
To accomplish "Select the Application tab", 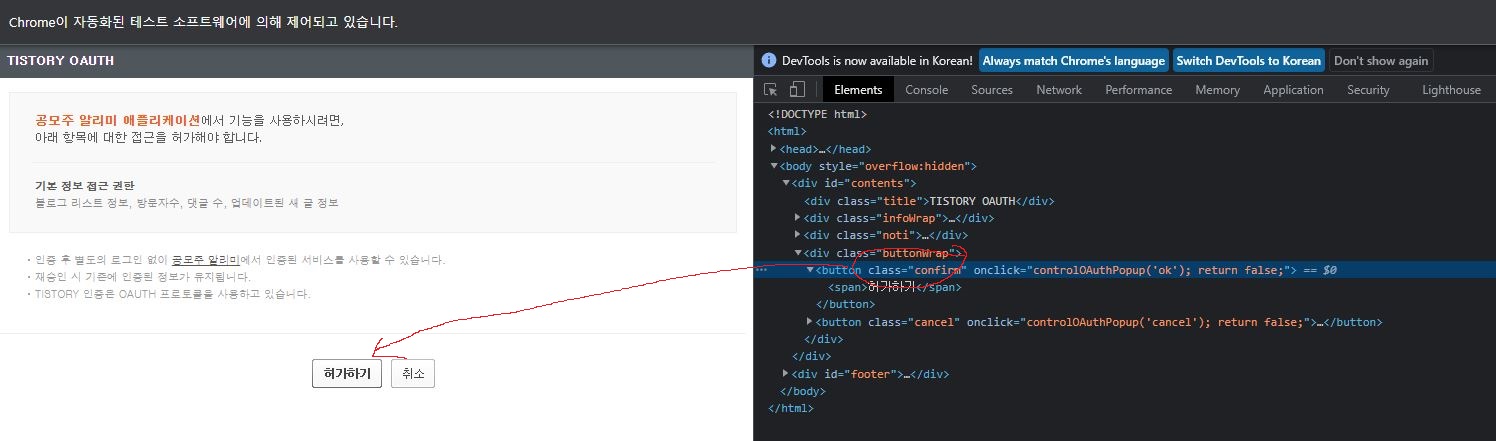I will tap(1293, 89).
